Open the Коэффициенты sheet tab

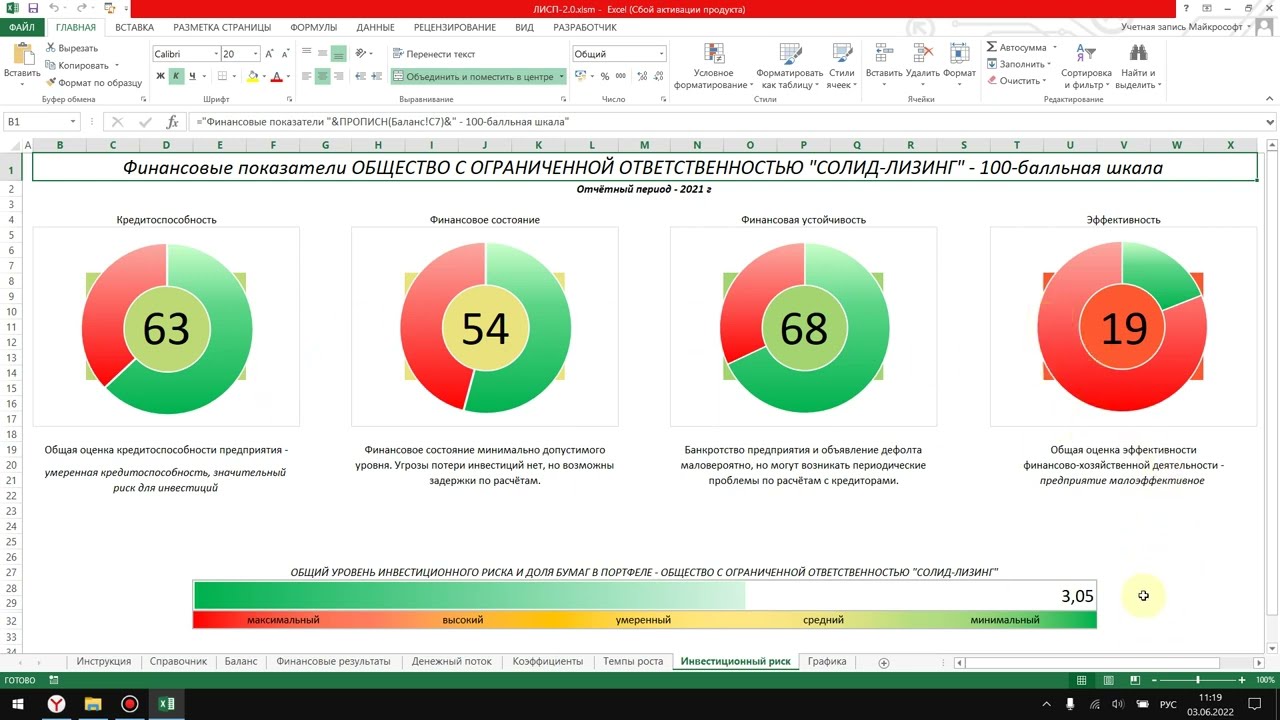548,661
